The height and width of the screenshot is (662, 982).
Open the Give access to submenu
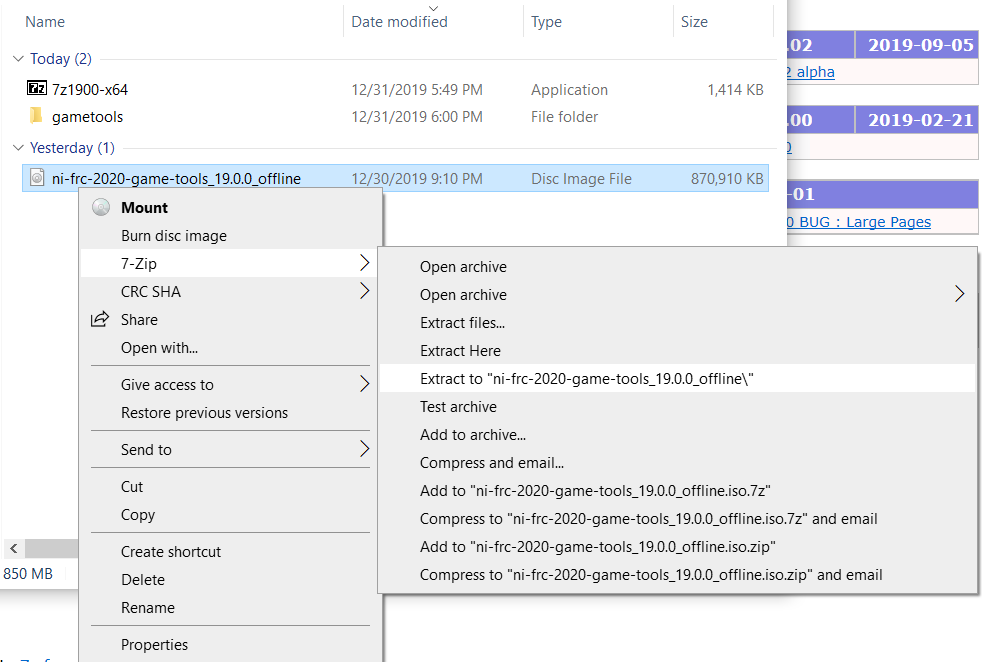[364, 384]
